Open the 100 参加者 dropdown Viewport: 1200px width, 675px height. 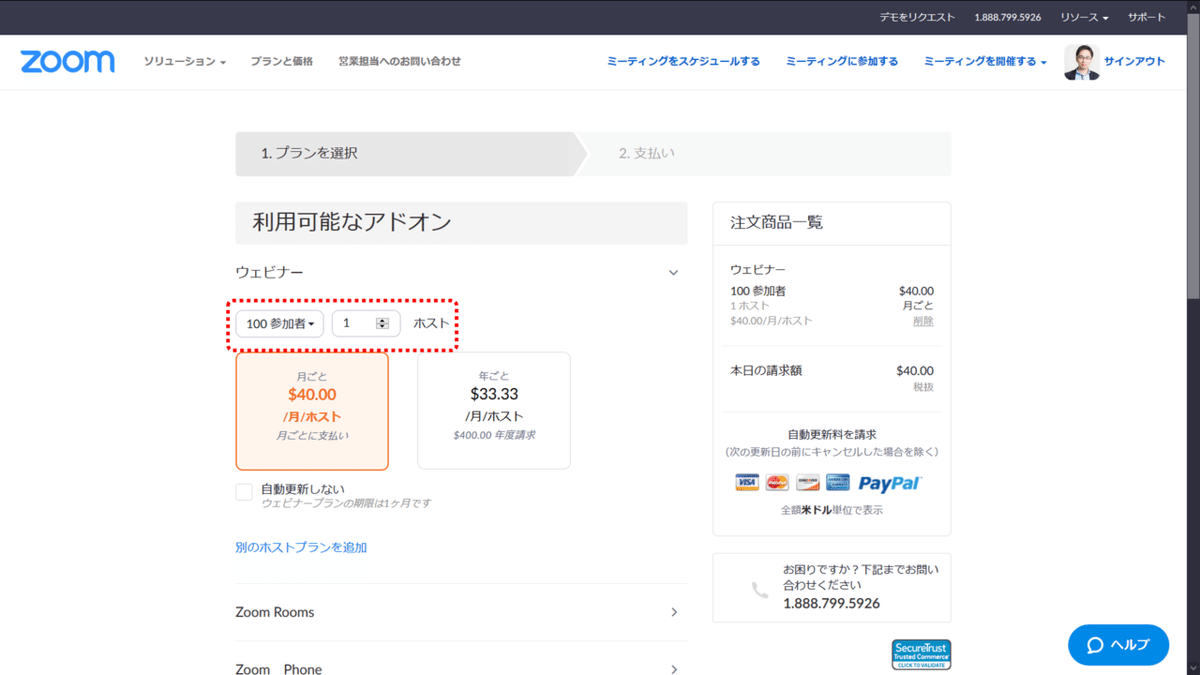click(280, 324)
